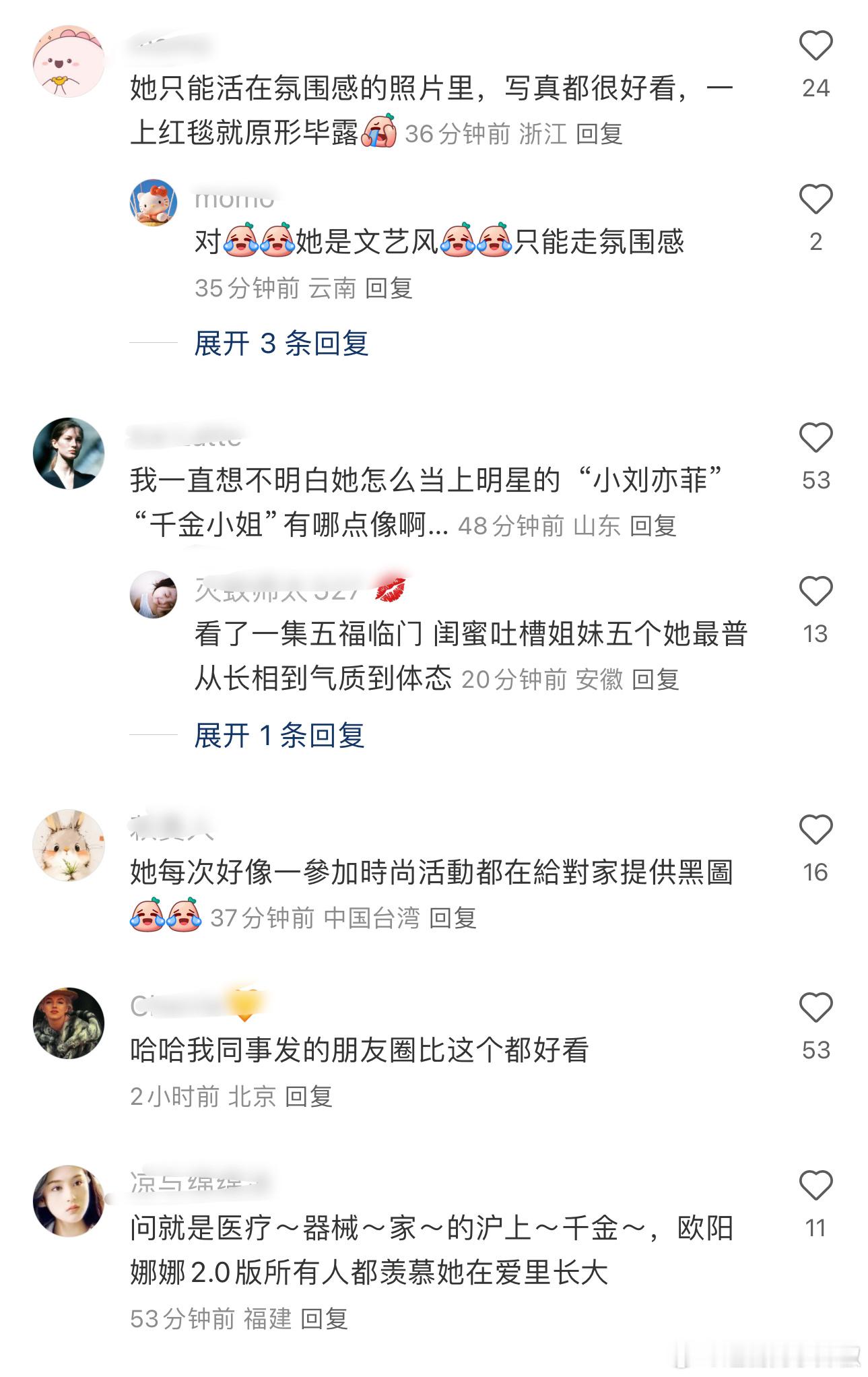Reply to the 36分钟前 浙江 comment
Viewport: 868px width, 1377px height.
tap(599, 134)
